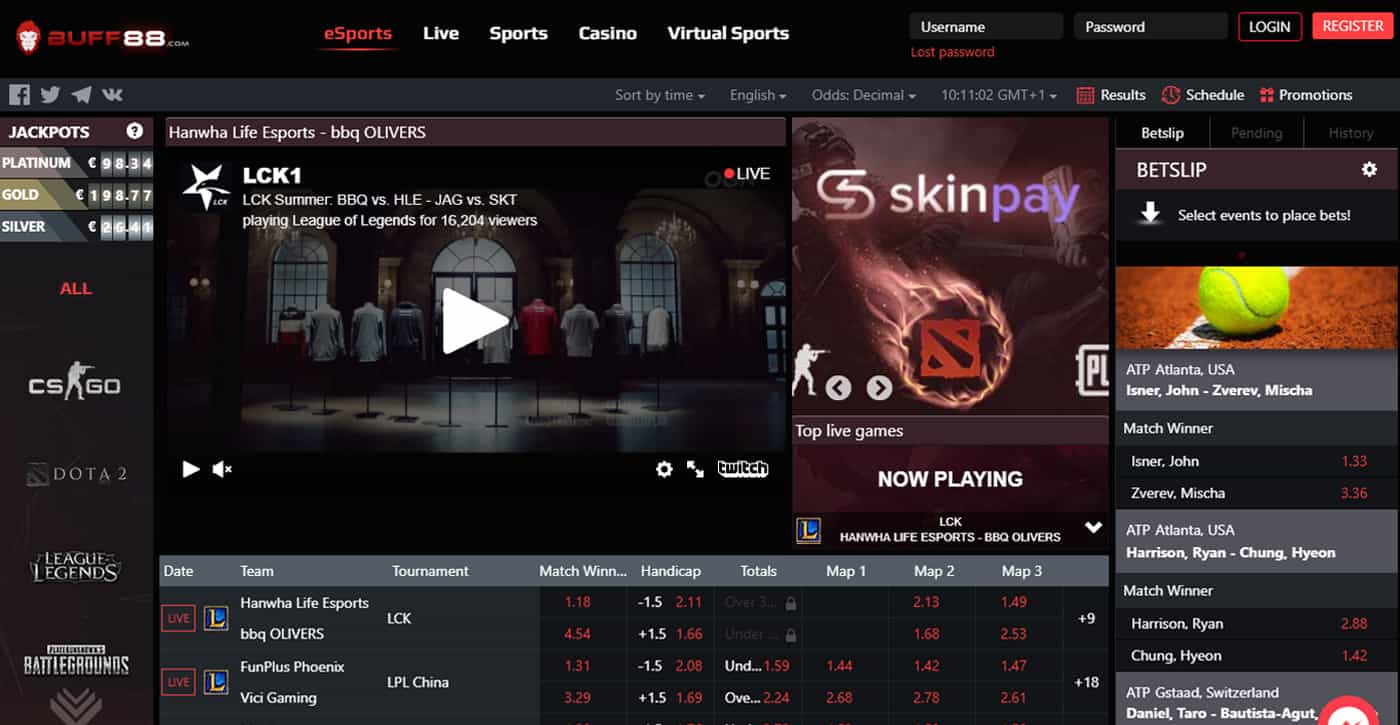This screenshot has width=1400, height=725.
Task: Go to the Sports section
Action: (x=518, y=33)
